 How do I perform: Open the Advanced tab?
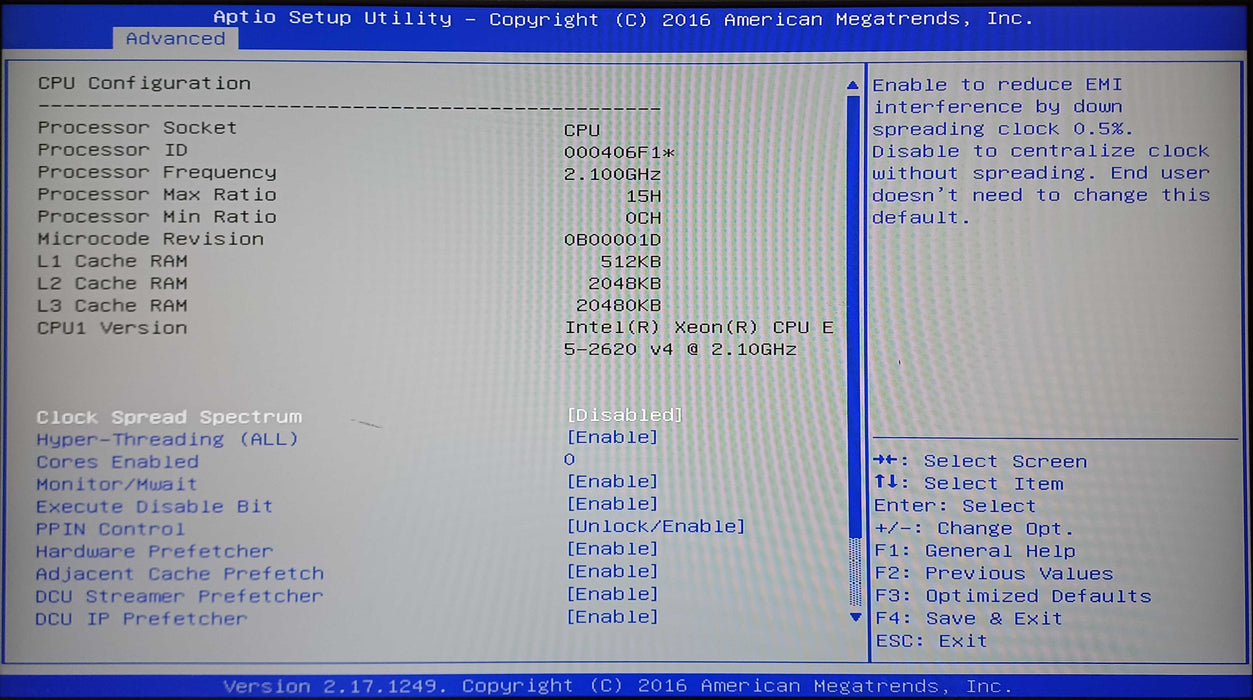(175, 39)
